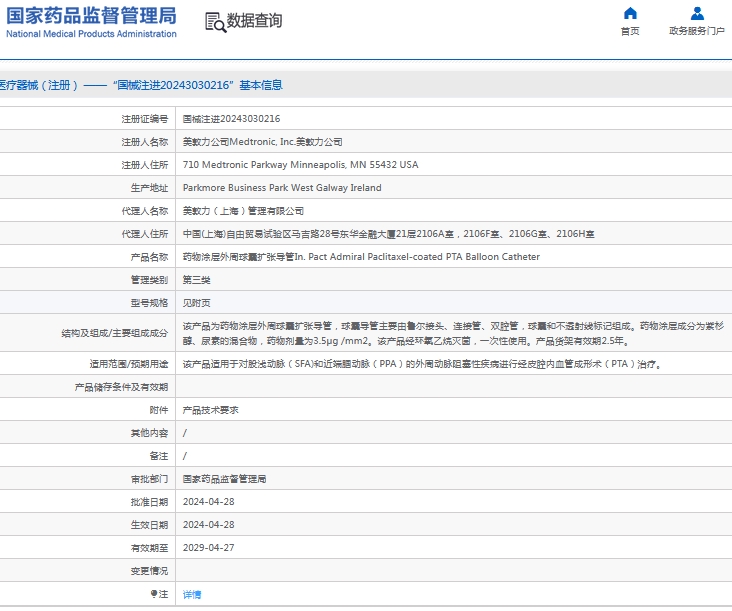
Task: Click the 适用范围/预期用途 label
Action: (128, 364)
